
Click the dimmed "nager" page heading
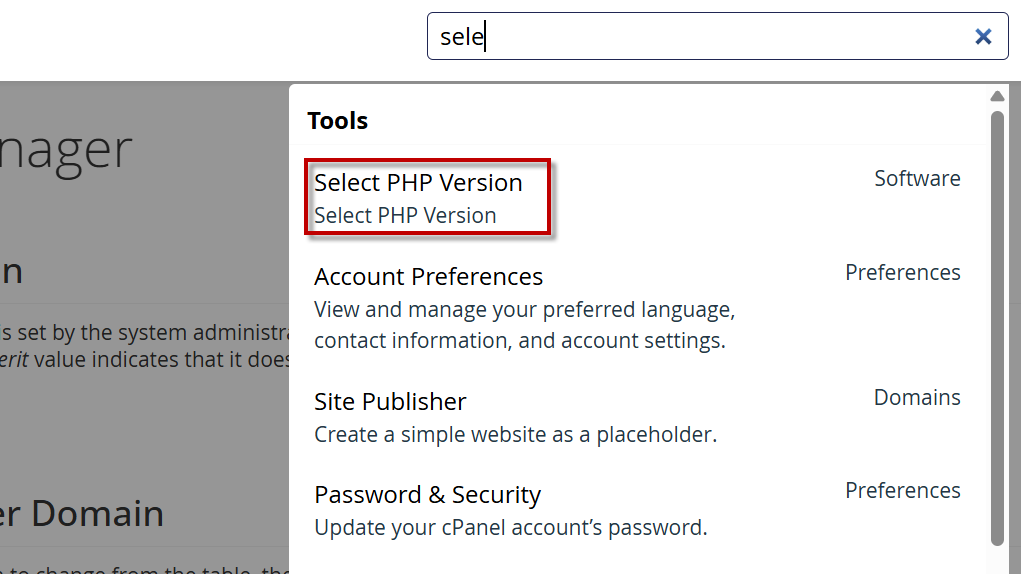tap(66, 150)
